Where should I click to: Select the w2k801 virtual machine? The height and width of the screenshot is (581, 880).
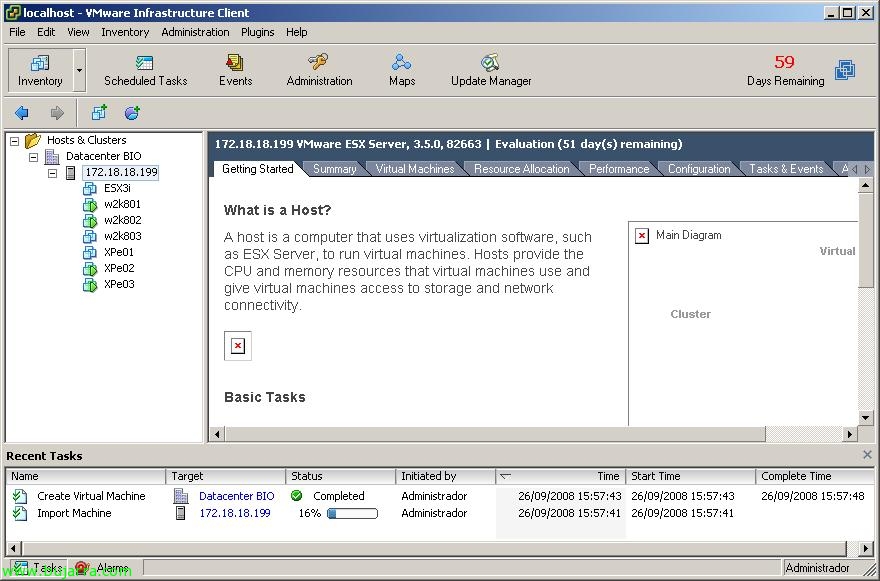click(122, 204)
